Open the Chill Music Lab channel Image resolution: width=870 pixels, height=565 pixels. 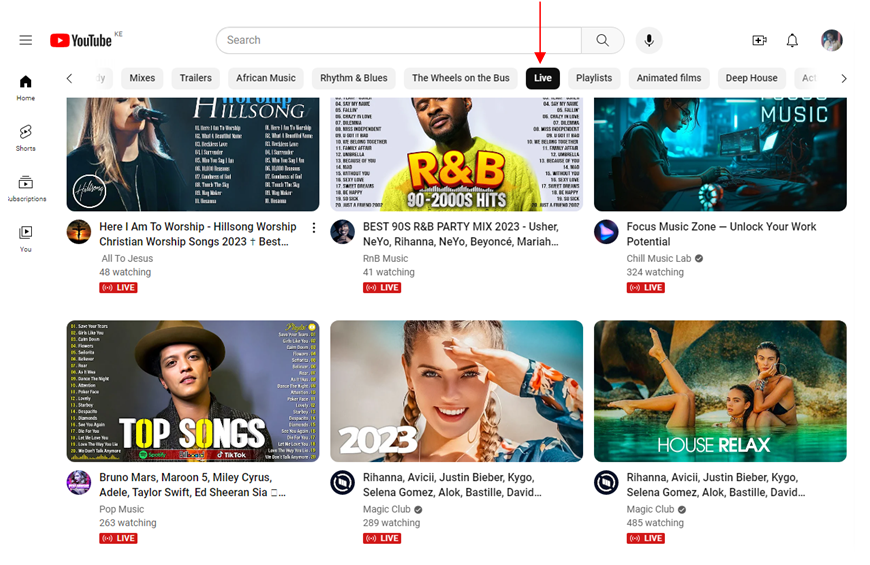click(x=659, y=258)
